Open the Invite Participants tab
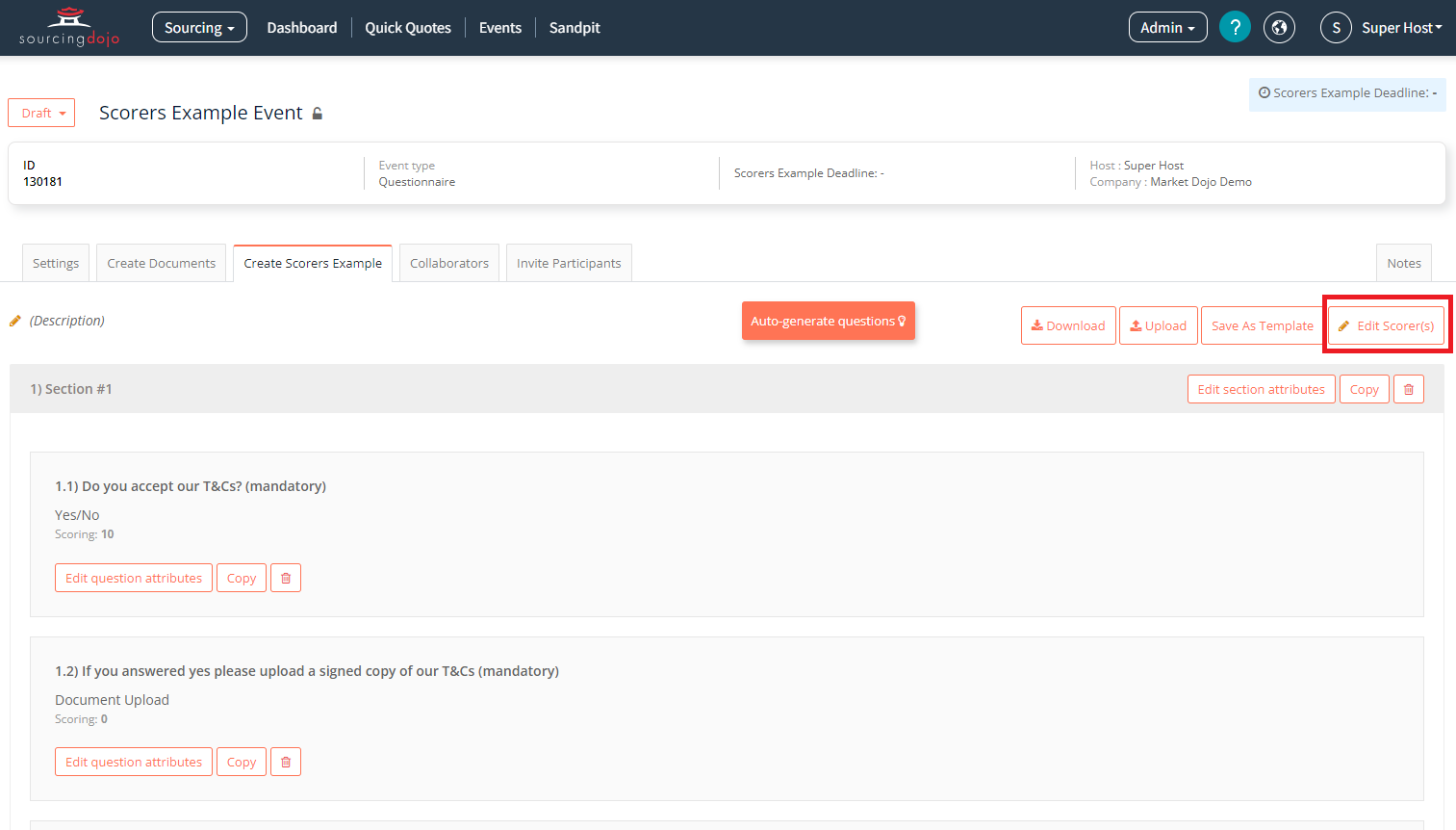 pos(569,263)
